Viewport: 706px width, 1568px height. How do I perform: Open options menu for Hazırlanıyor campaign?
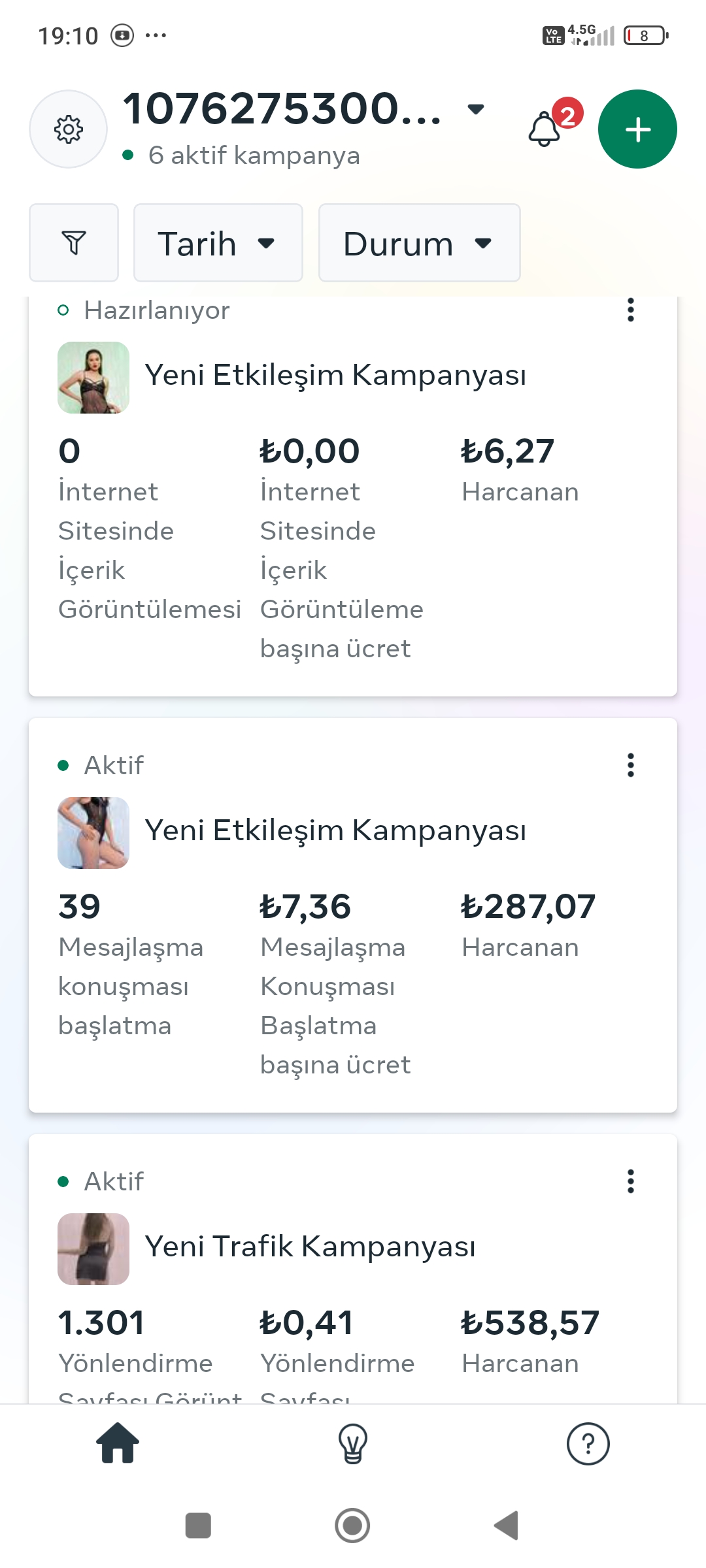point(631,310)
